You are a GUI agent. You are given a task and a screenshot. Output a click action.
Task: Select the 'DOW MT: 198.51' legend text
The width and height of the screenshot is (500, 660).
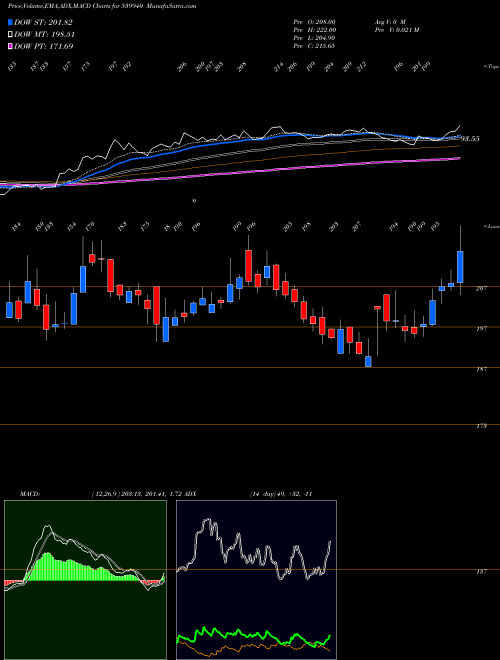click(x=45, y=35)
